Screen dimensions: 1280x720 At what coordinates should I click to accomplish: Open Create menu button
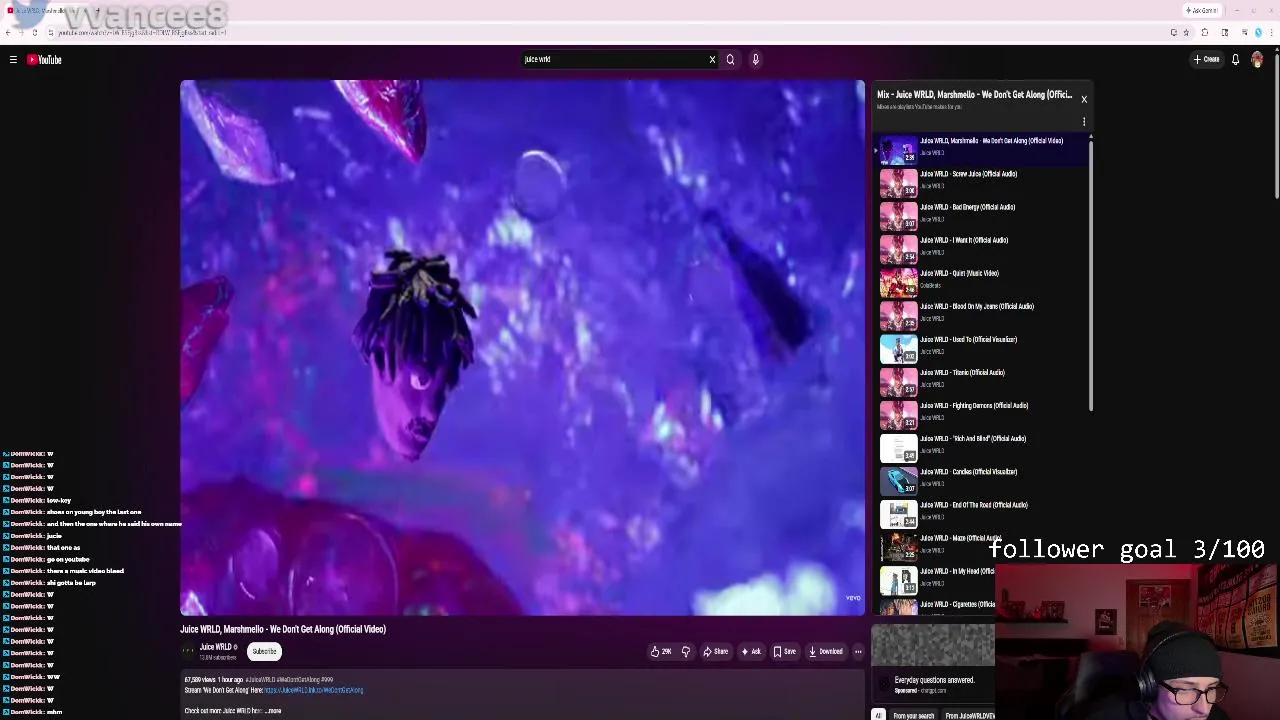pos(1206,60)
